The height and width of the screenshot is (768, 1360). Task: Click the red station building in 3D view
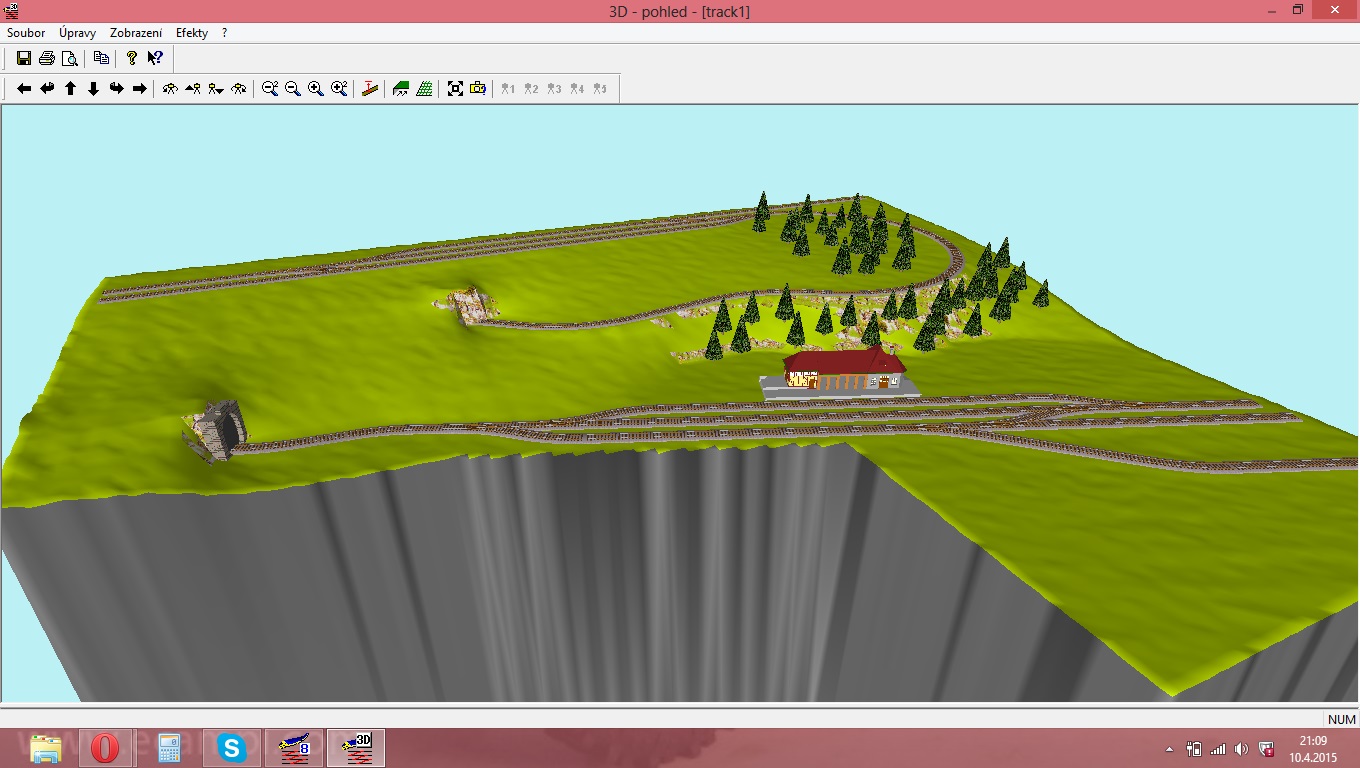coord(842,368)
